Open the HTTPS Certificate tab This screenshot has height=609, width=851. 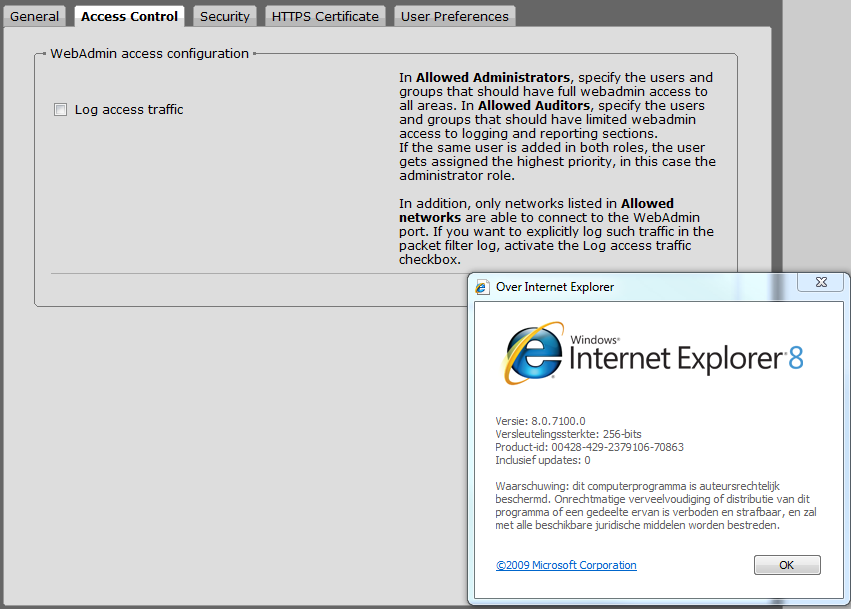(x=325, y=16)
